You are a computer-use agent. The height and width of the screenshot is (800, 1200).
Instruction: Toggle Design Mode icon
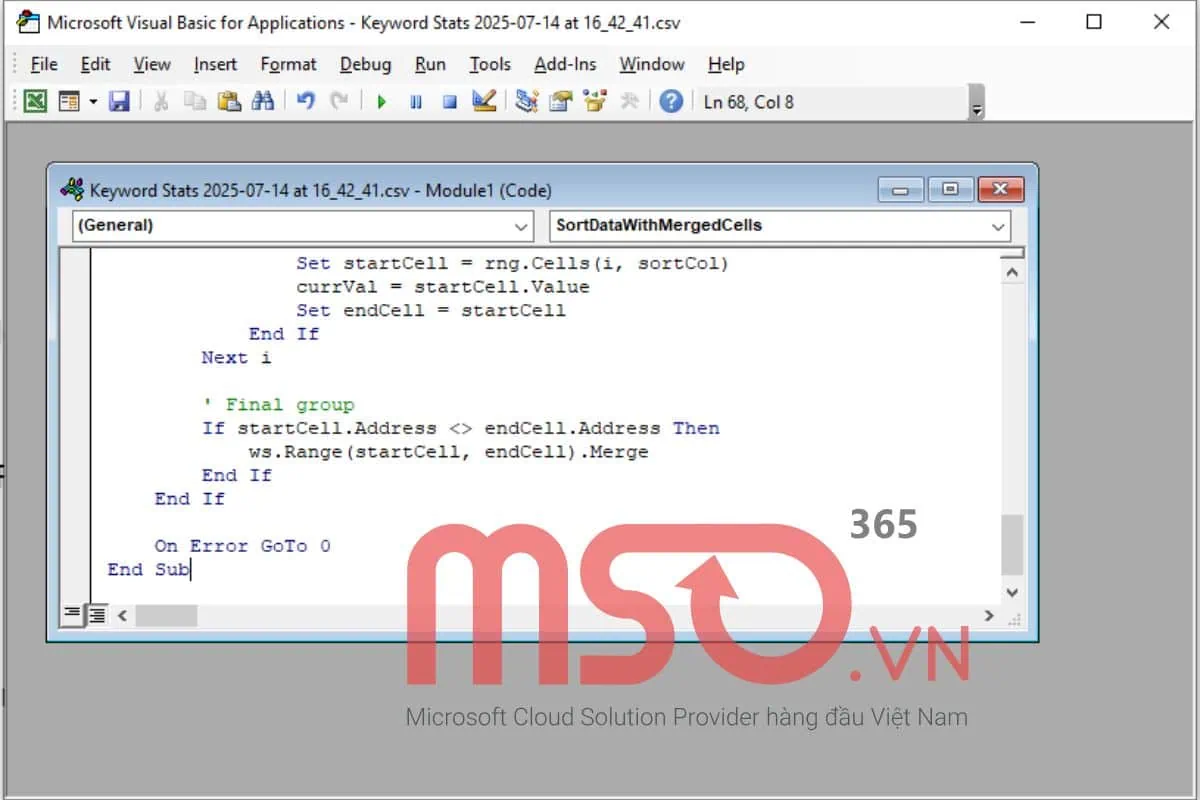point(485,101)
